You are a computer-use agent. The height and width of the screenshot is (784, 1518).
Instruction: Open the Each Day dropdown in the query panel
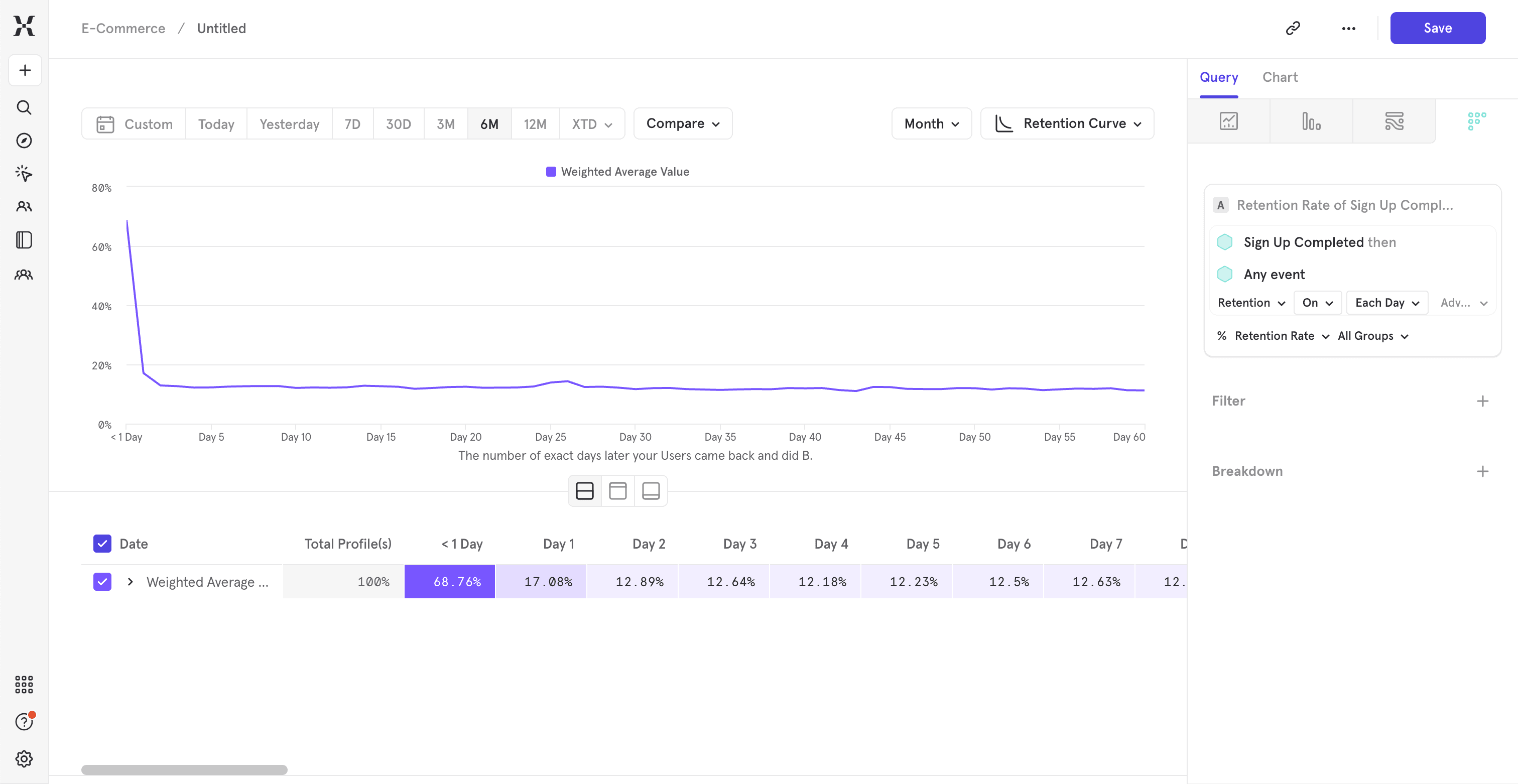[x=1386, y=302]
